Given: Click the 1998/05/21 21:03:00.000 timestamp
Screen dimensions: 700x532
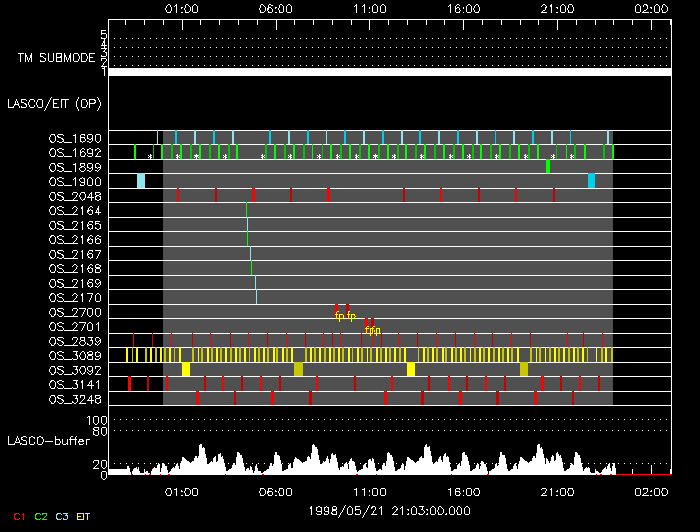Looking at the screenshot, I should (x=389, y=510).
